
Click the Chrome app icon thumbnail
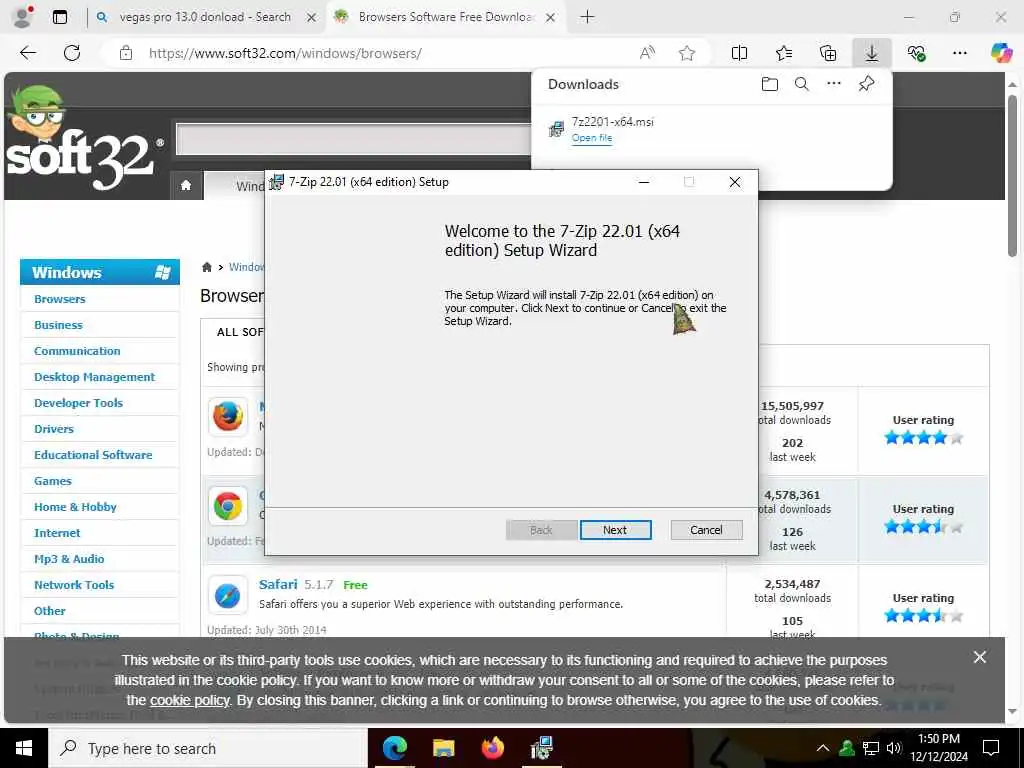tap(228, 506)
